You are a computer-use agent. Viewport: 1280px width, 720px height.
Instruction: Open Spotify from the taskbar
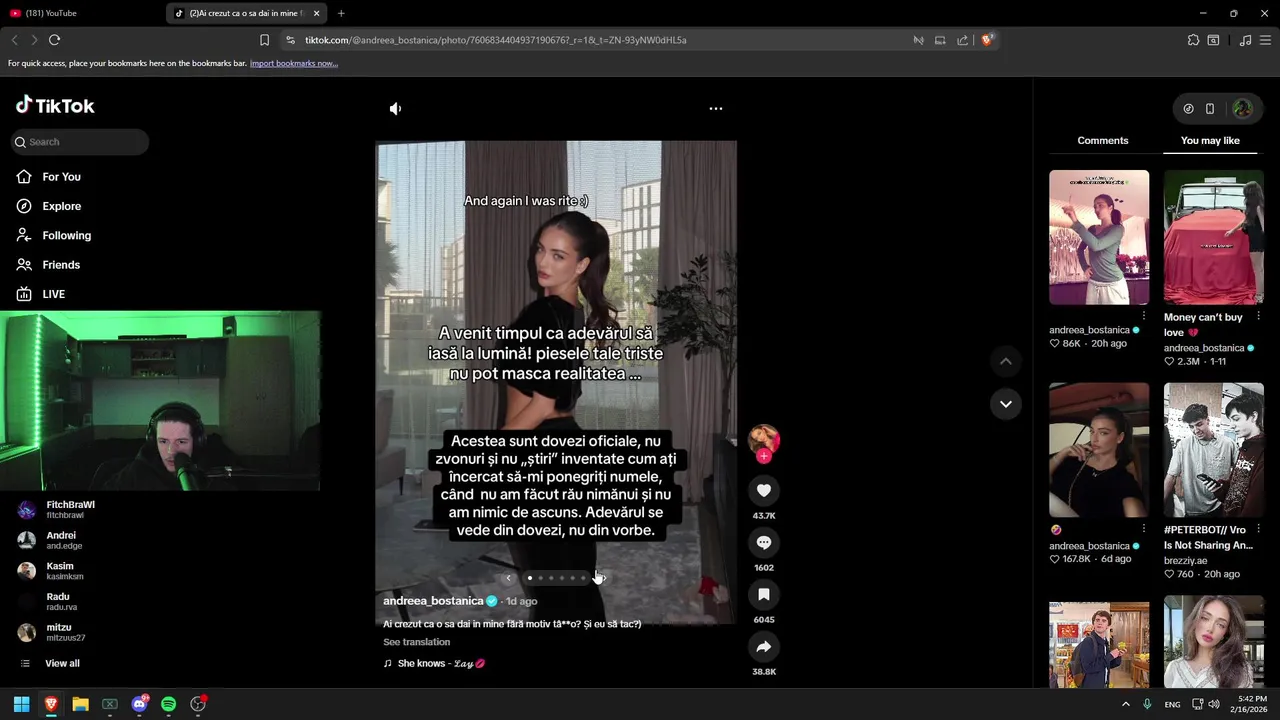tap(168, 704)
